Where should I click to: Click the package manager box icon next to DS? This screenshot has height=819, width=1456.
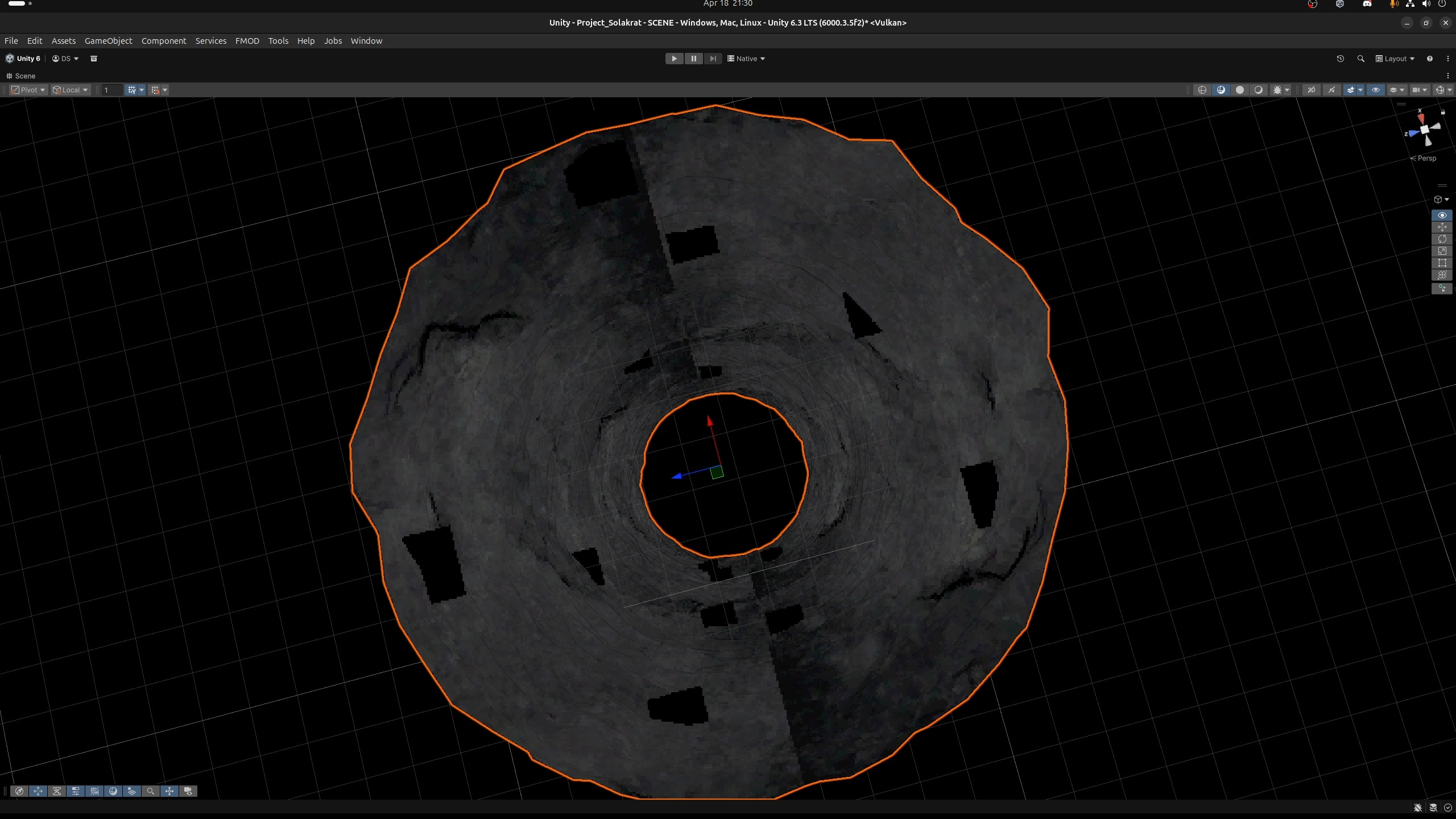point(94,59)
